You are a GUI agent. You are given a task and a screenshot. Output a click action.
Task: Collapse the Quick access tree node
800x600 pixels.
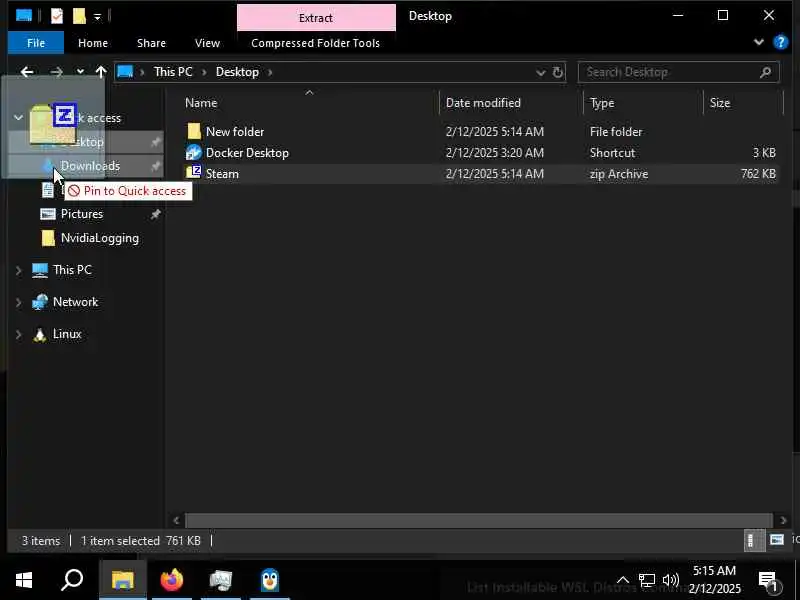pyautogui.click(x=18, y=118)
